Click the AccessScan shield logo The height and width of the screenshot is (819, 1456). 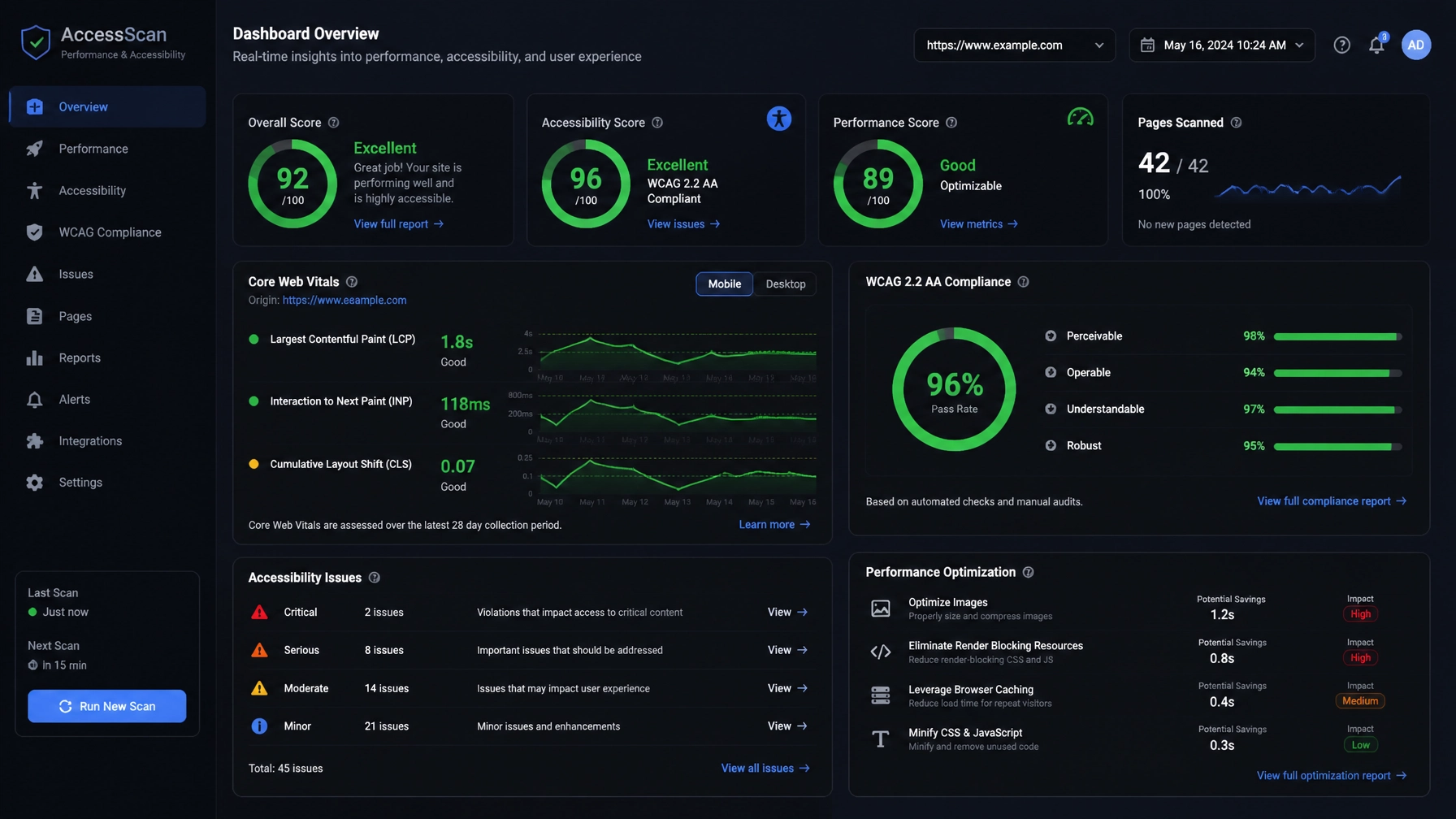tap(36, 42)
